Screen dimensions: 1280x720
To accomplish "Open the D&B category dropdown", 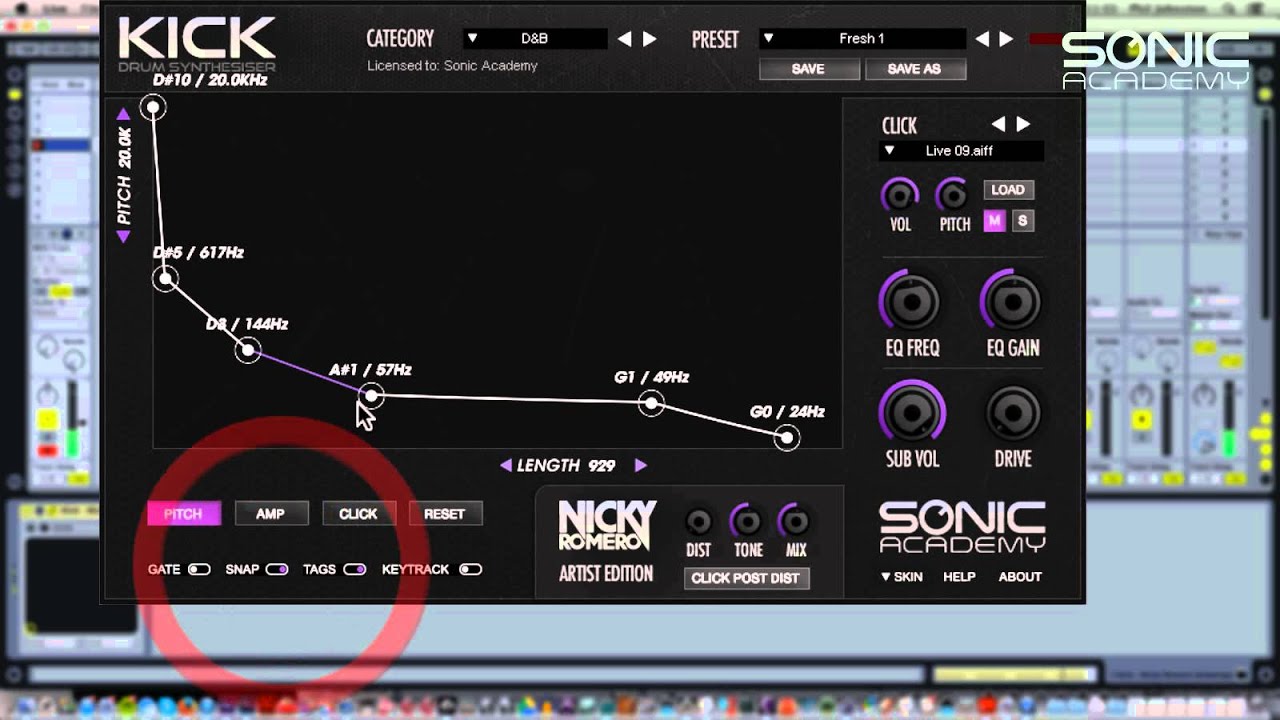I will point(535,39).
